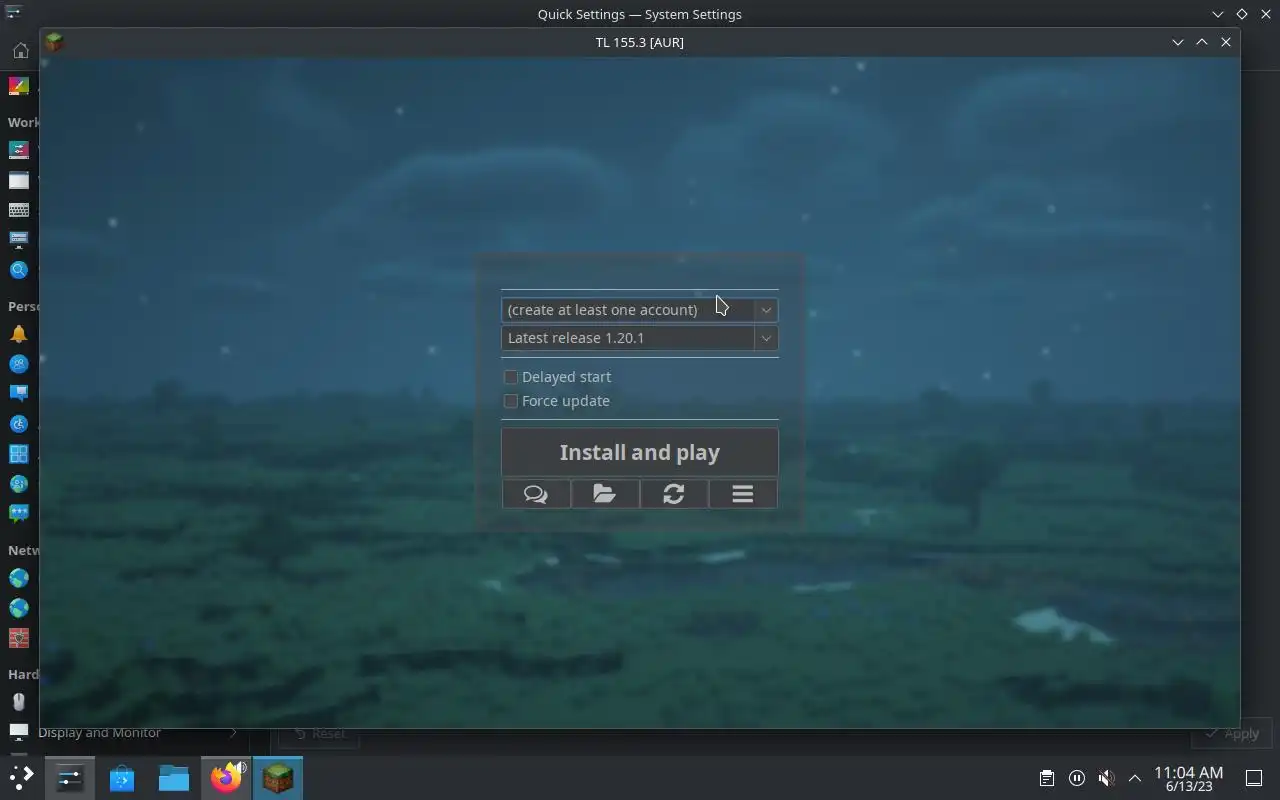Open Window Management icon in settings sidebar
The image size is (1280, 800).
click(19, 181)
